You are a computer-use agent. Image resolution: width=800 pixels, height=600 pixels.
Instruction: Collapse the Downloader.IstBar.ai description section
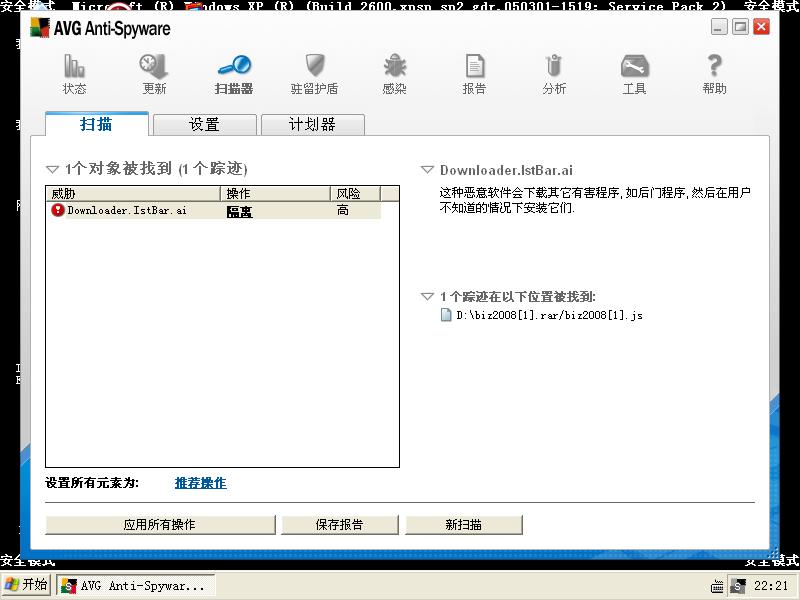coord(427,170)
